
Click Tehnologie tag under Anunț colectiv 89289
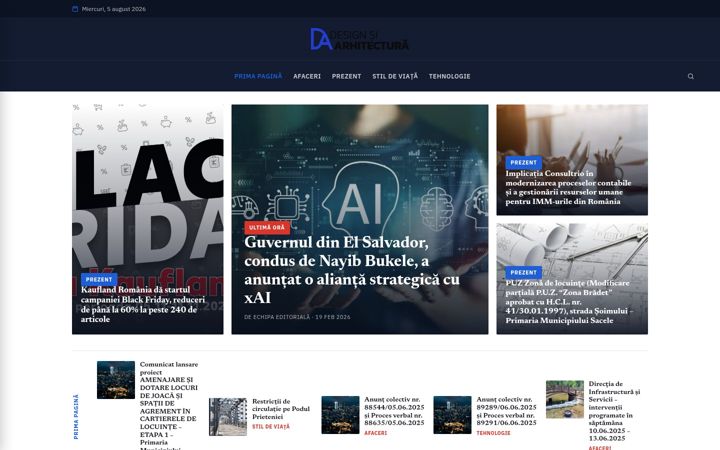point(493,433)
